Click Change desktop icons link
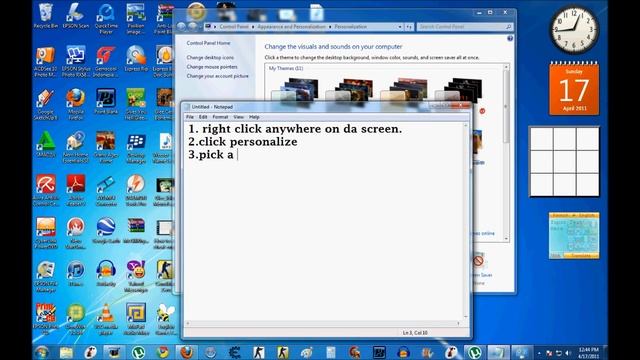 [210, 58]
